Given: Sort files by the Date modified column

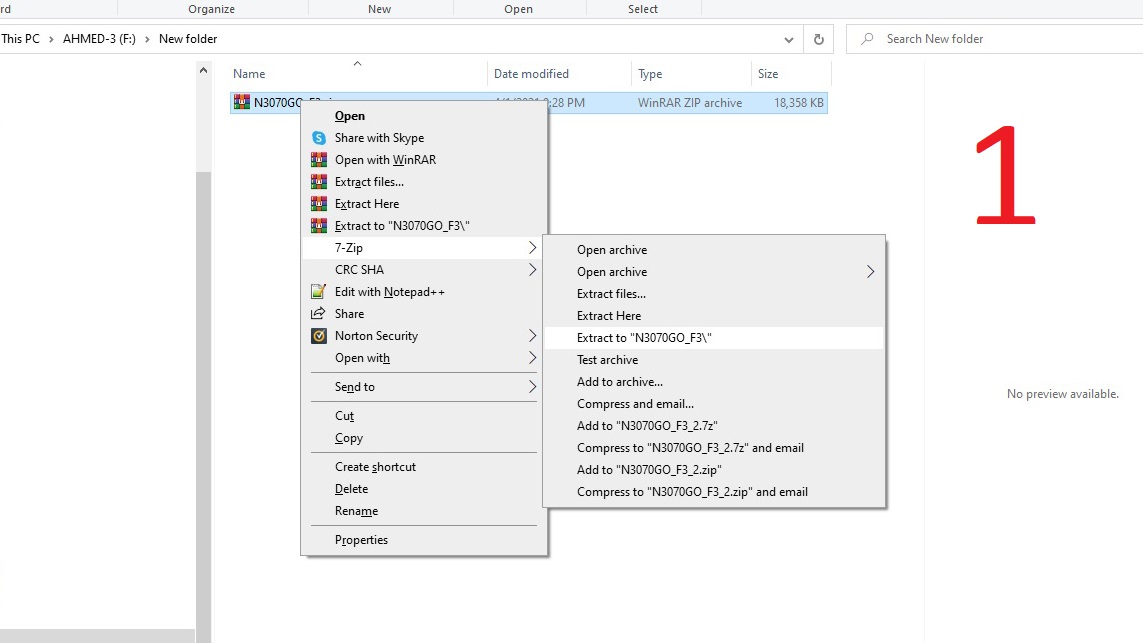Looking at the screenshot, I should pos(531,74).
